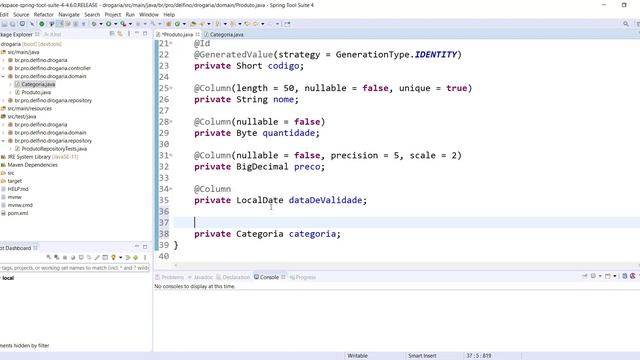Open the Navigate menu
640x360 pixels.
tap(69, 14)
